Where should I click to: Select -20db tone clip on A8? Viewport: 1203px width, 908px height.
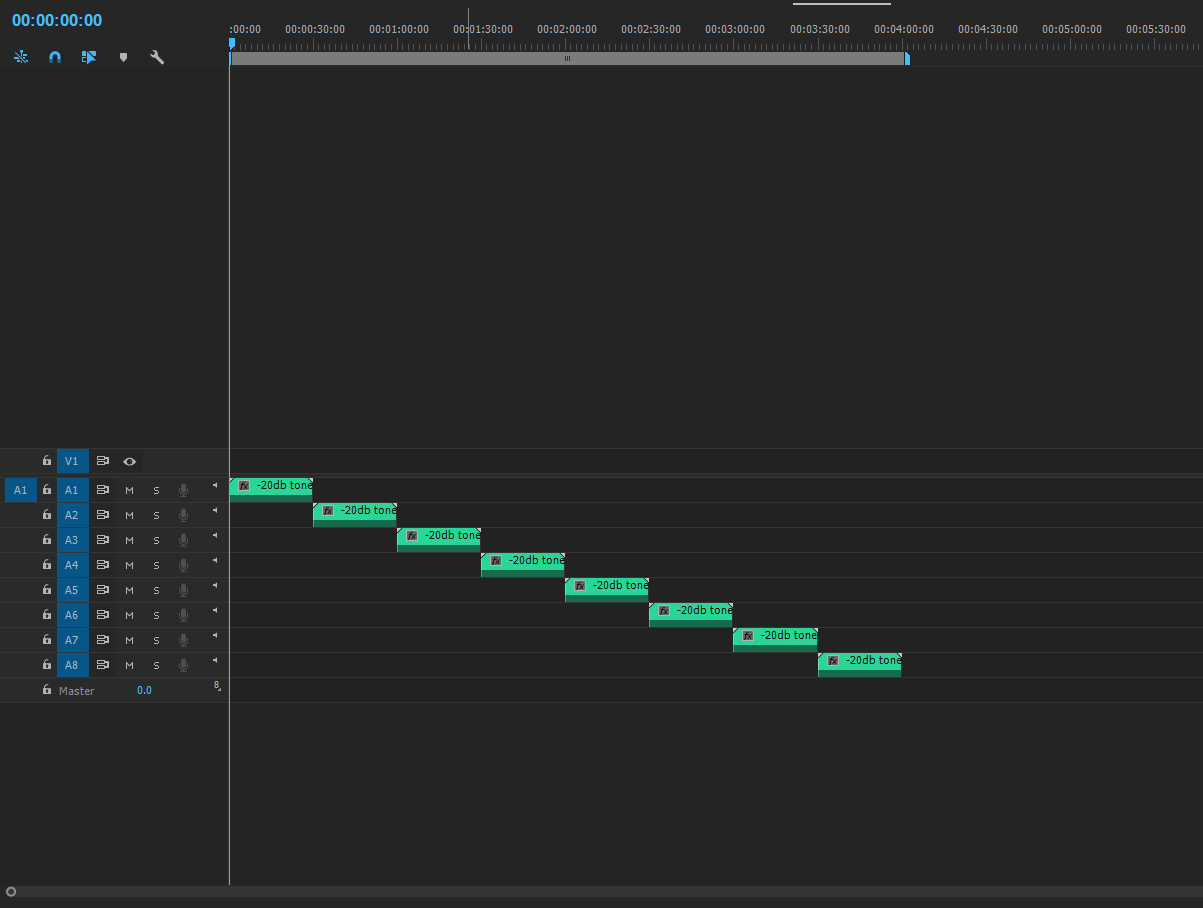click(x=860, y=665)
